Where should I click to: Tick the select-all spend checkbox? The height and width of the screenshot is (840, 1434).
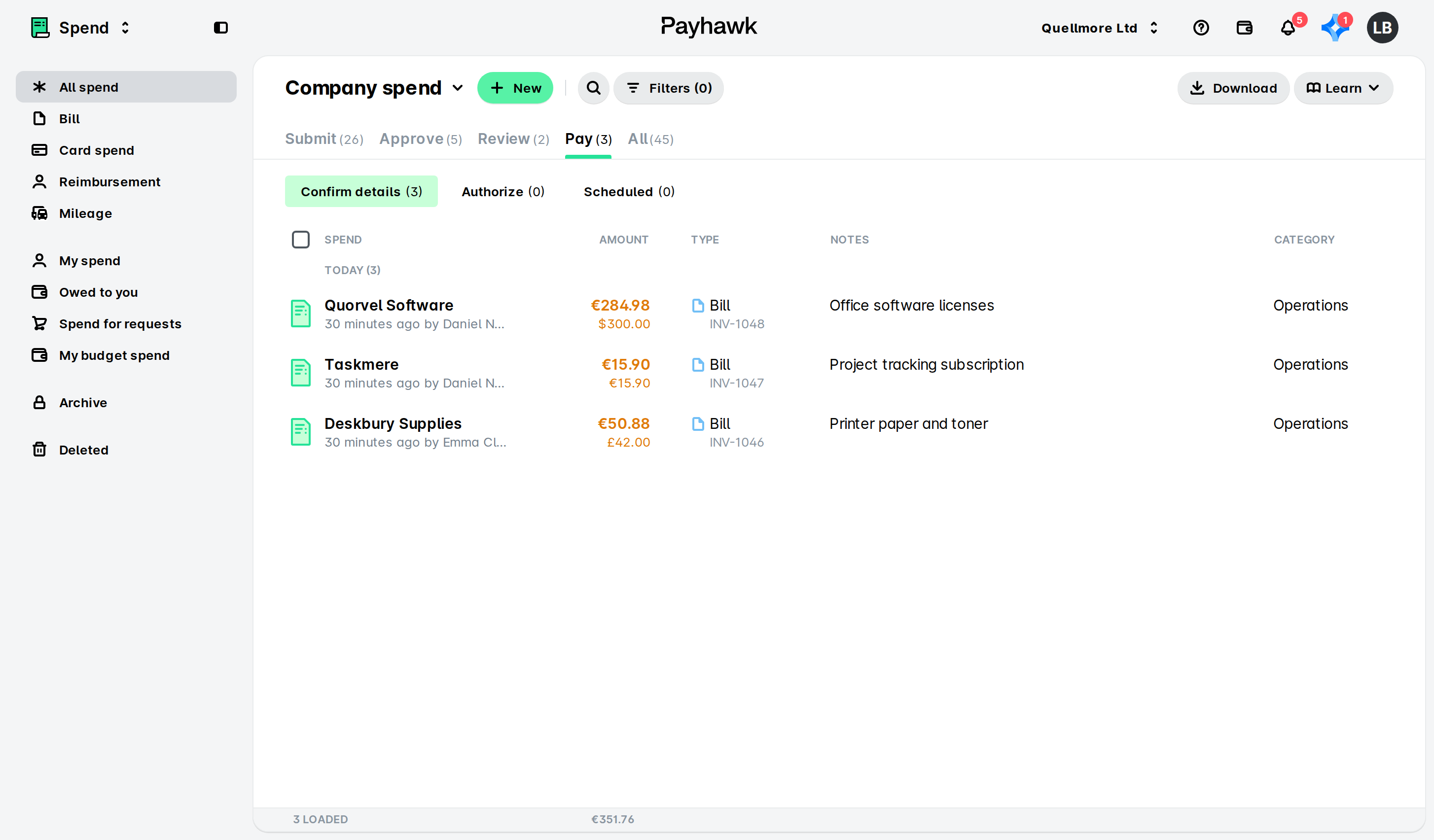(300, 240)
